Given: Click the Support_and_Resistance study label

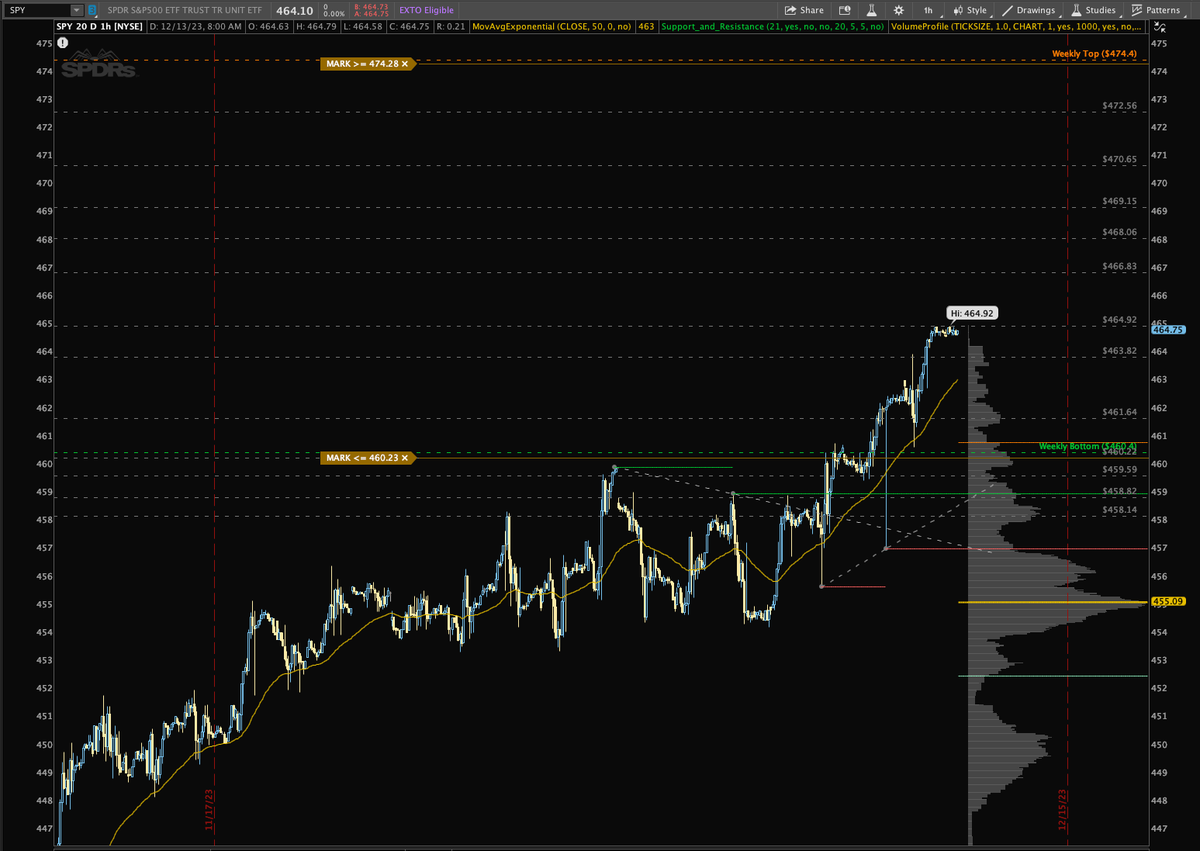Looking at the screenshot, I should tap(773, 26).
